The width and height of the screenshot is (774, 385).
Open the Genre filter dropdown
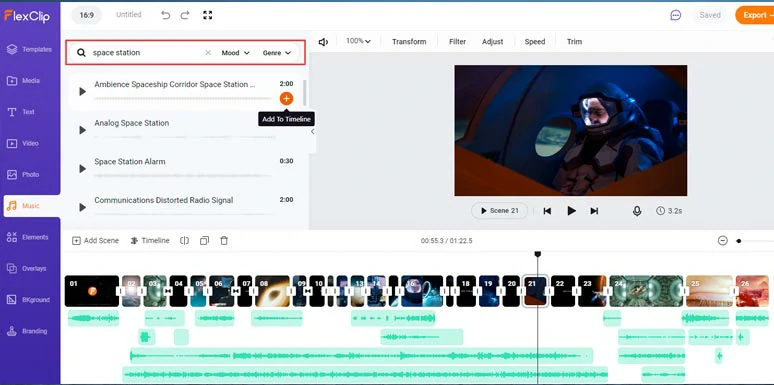tap(276, 53)
